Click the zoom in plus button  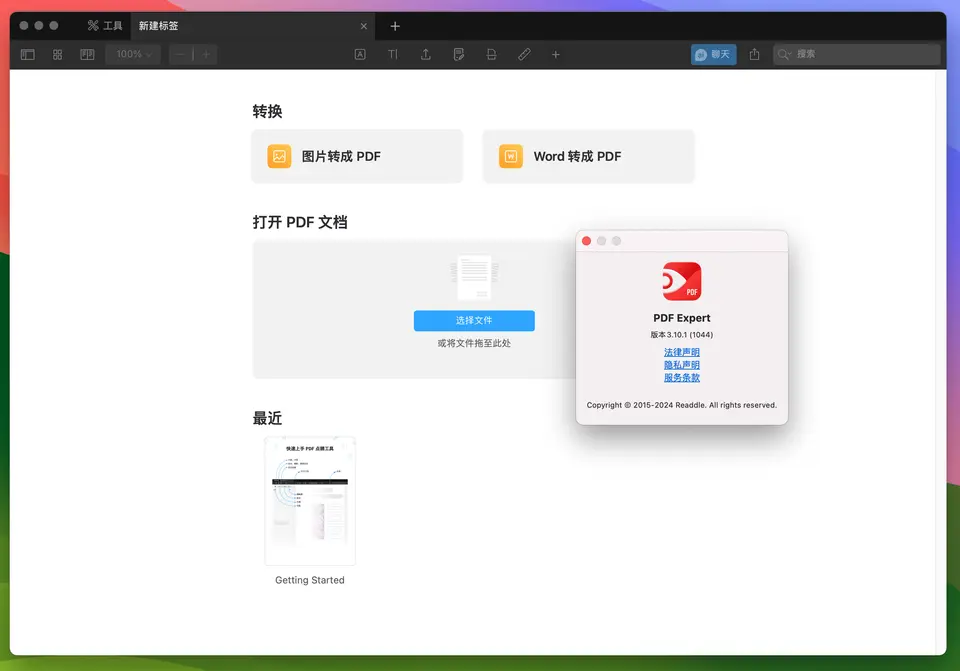click(x=206, y=54)
